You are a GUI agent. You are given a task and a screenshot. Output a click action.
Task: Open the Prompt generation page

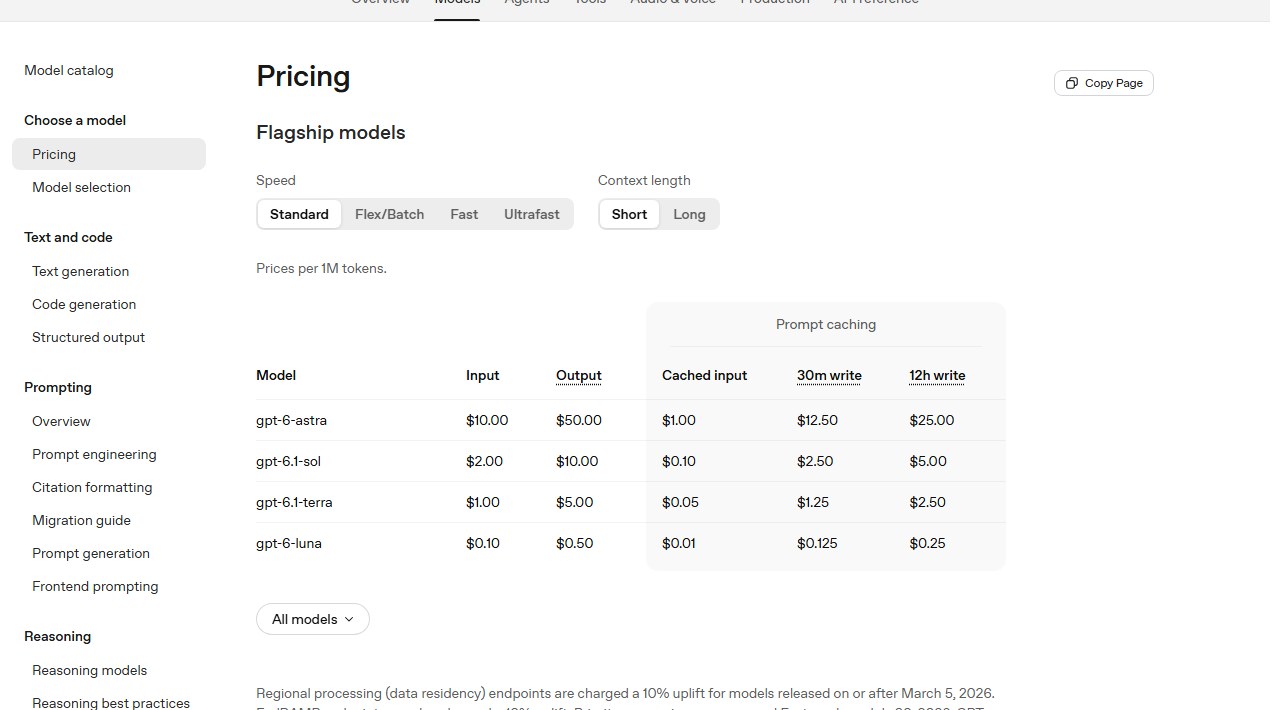pyautogui.click(x=91, y=553)
